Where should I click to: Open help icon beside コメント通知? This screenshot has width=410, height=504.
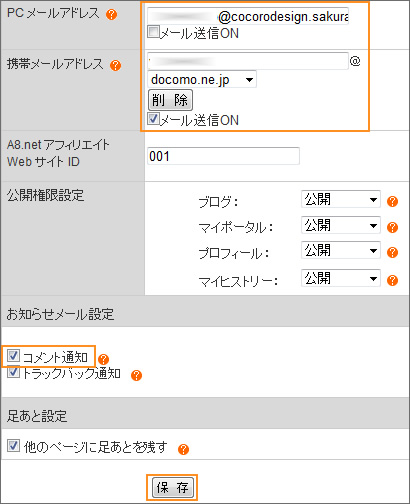click(x=104, y=359)
